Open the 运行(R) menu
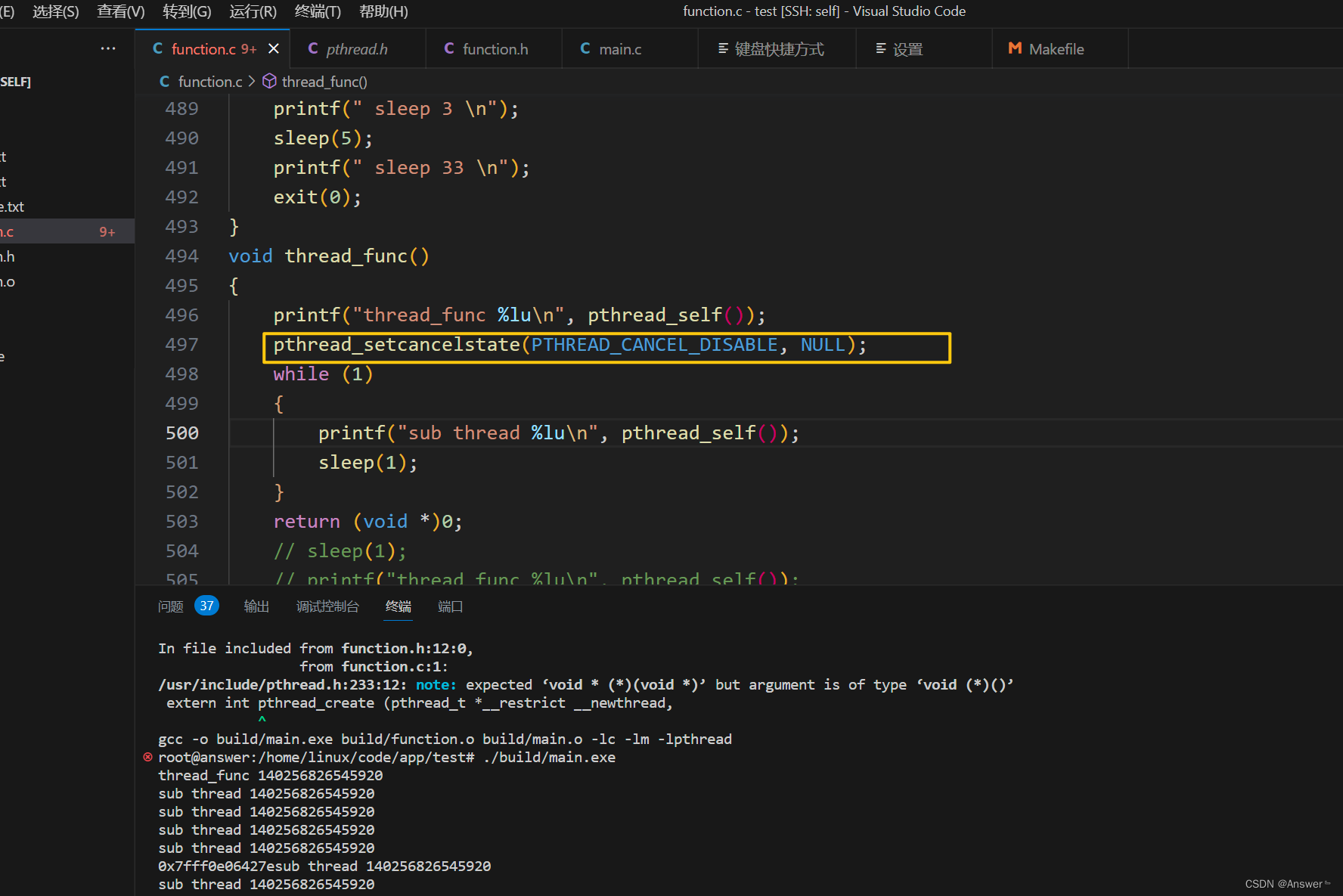Image resolution: width=1343 pixels, height=896 pixels. point(253,11)
